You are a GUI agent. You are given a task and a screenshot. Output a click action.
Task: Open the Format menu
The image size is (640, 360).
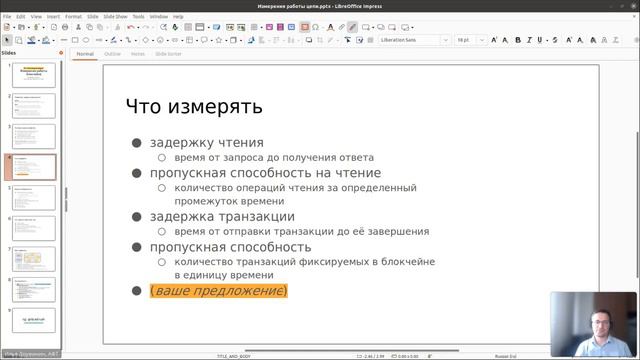click(73, 17)
